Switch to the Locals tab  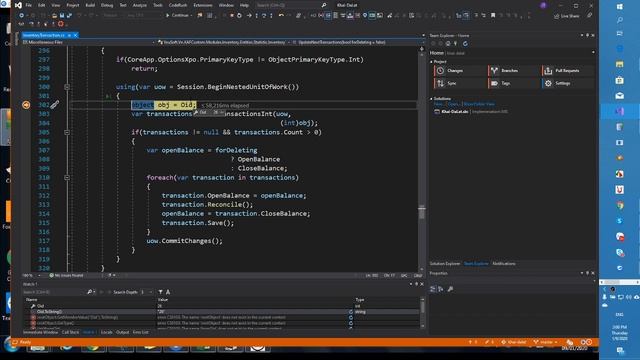[x=107, y=332]
